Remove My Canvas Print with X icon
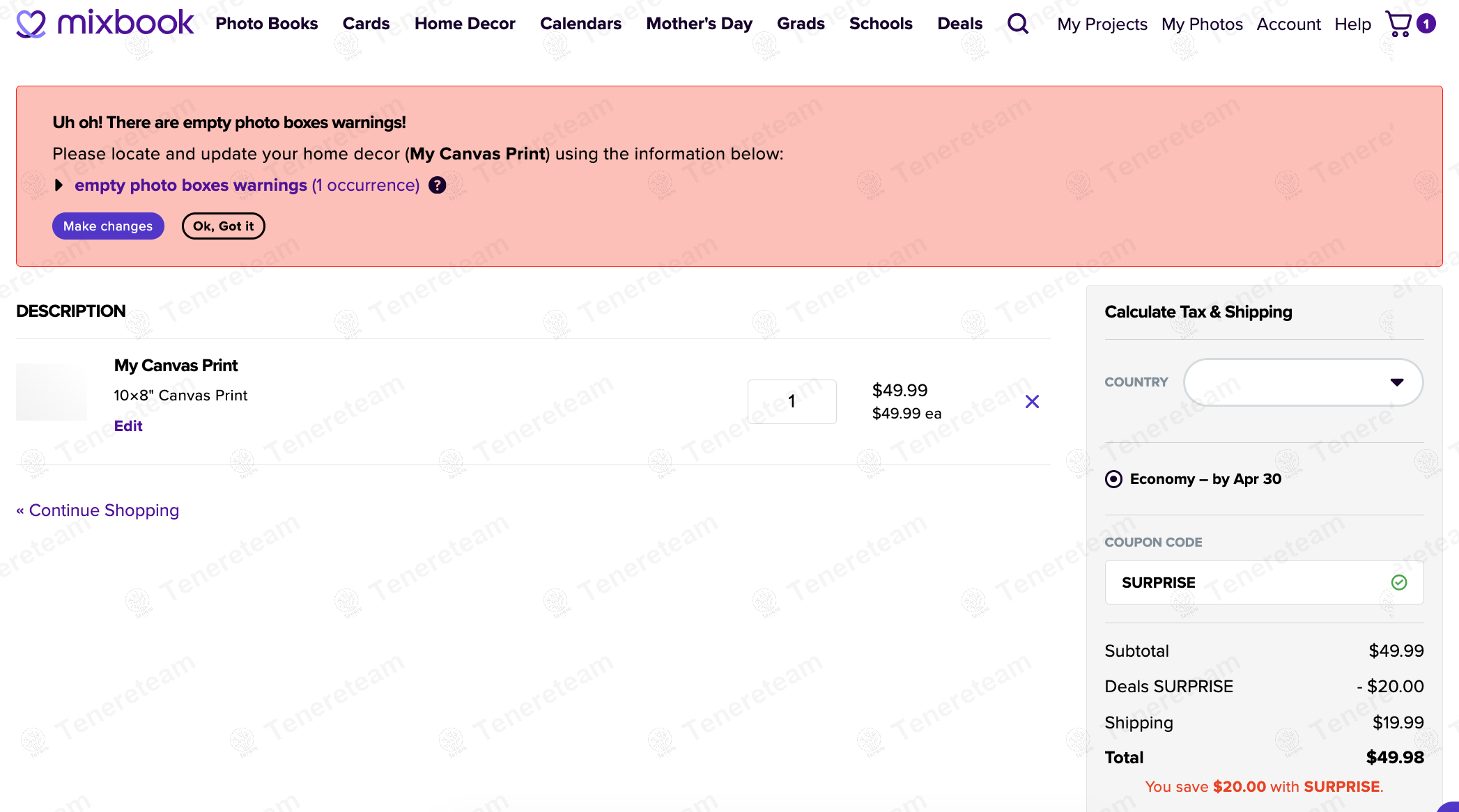Image resolution: width=1459 pixels, height=812 pixels. (1032, 402)
